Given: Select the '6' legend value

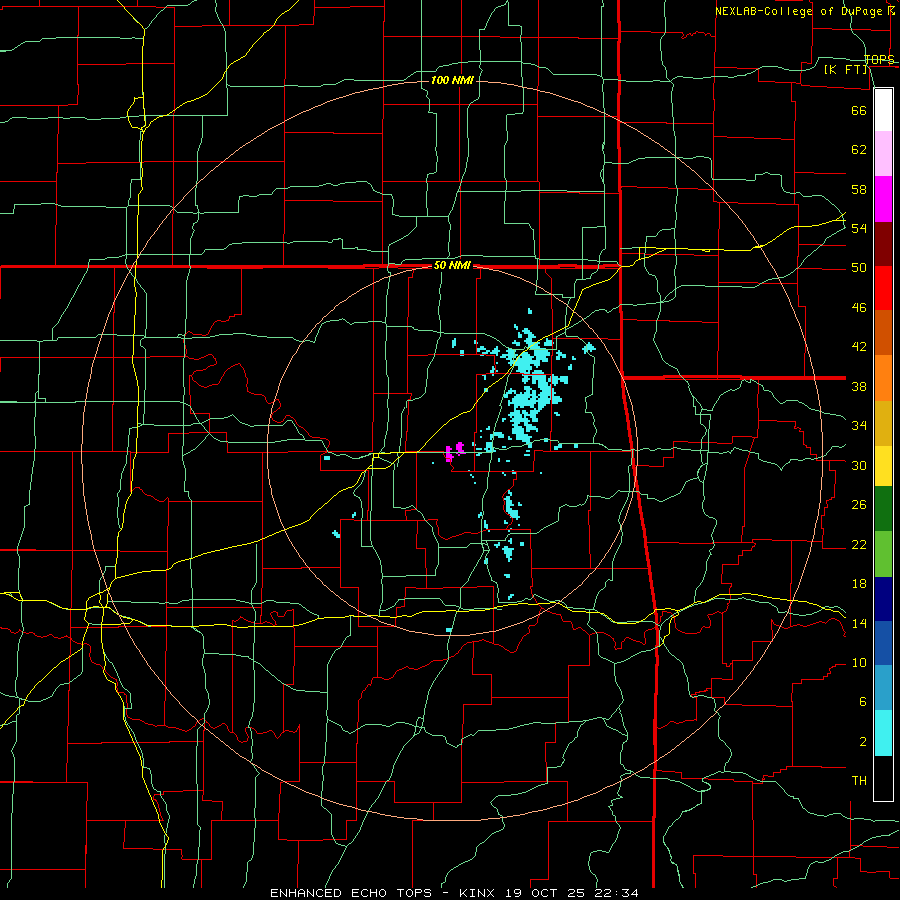Looking at the screenshot, I should click(x=862, y=702).
